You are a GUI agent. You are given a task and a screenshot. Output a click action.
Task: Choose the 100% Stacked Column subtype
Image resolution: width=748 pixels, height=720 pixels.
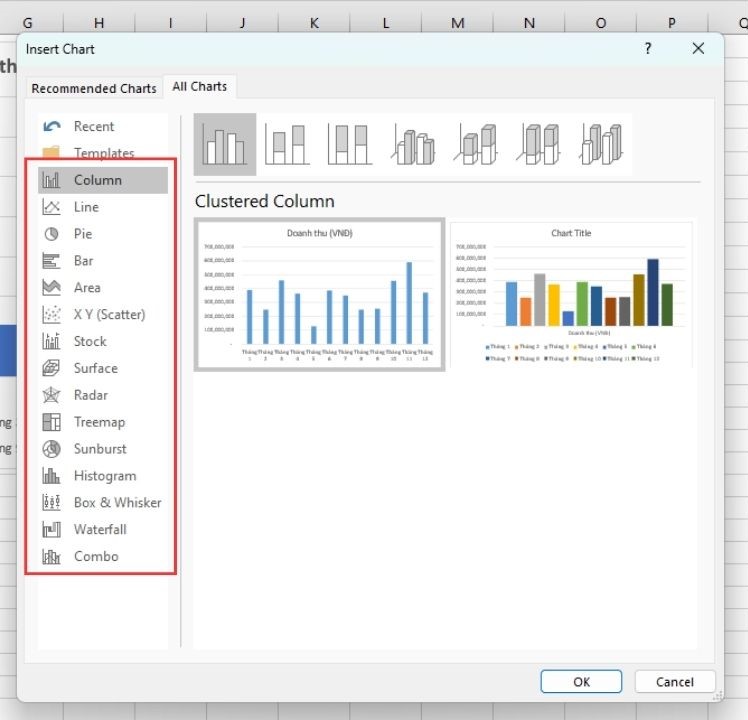pos(350,145)
